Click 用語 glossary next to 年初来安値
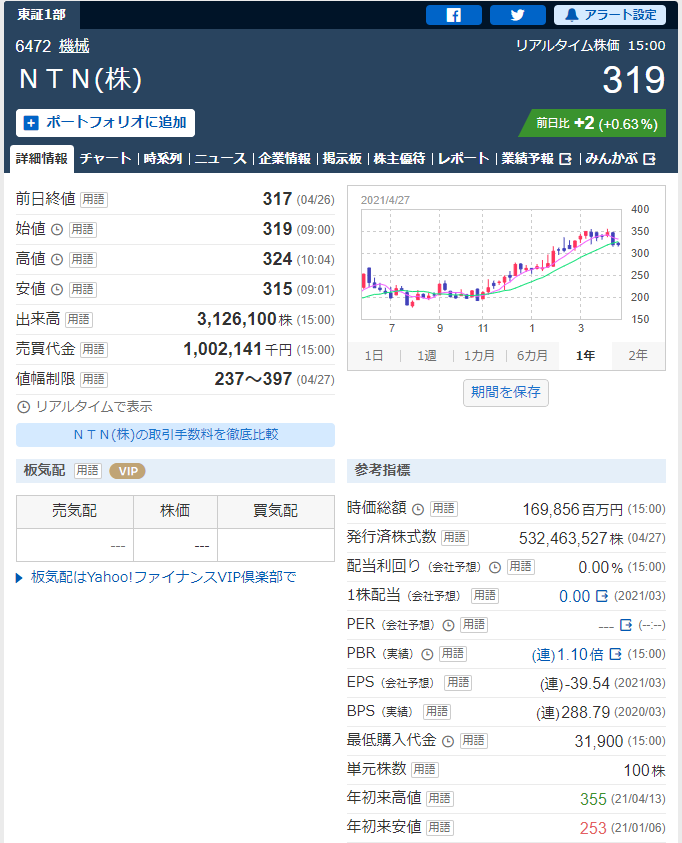Viewport: 682px width, 843px height. 440,828
